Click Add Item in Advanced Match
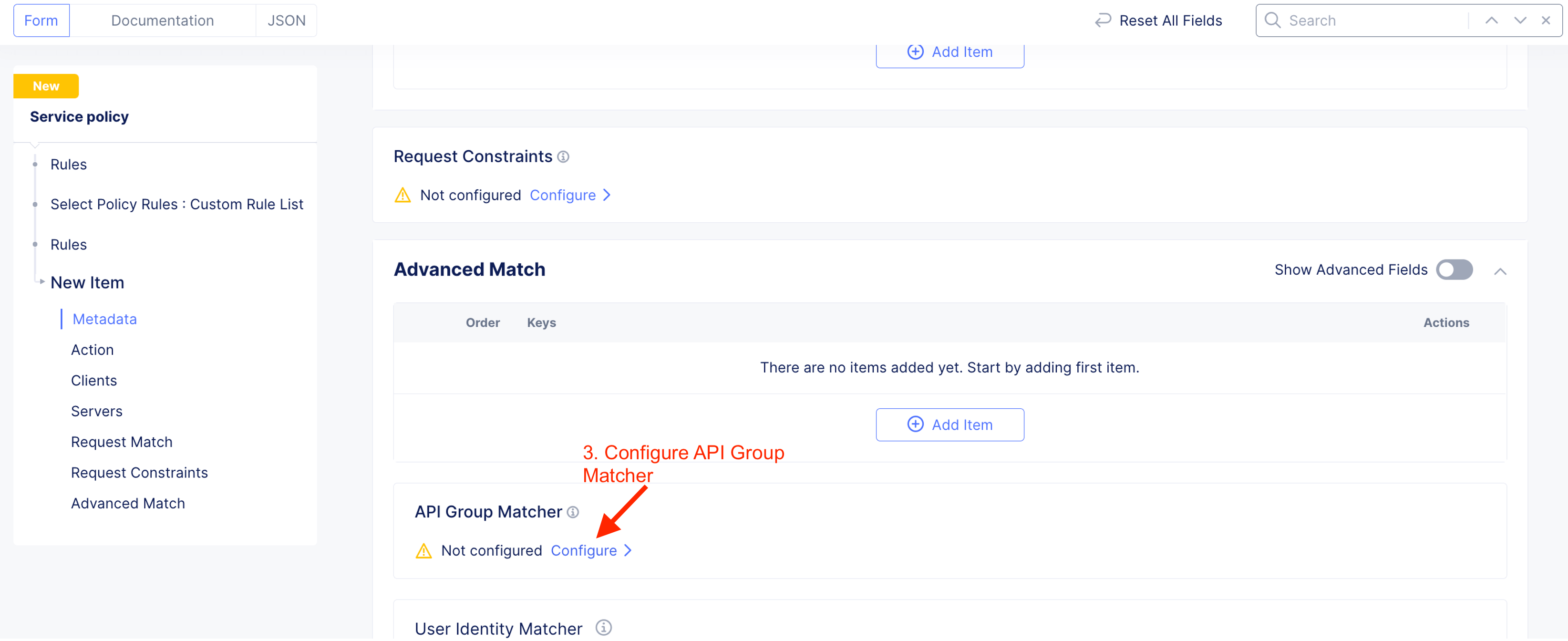Viewport: 1568px width, 641px height. pos(949,425)
